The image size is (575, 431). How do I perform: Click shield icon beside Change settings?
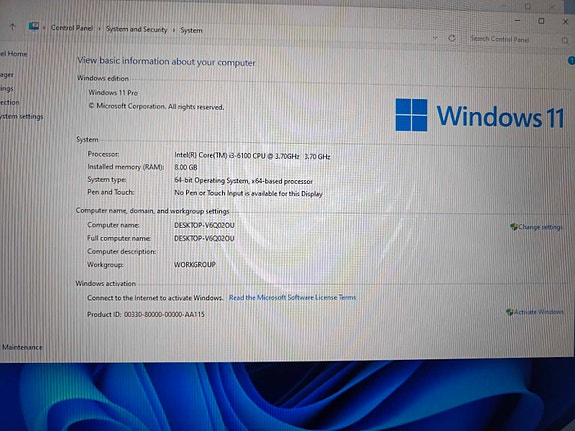click(514, 227)
